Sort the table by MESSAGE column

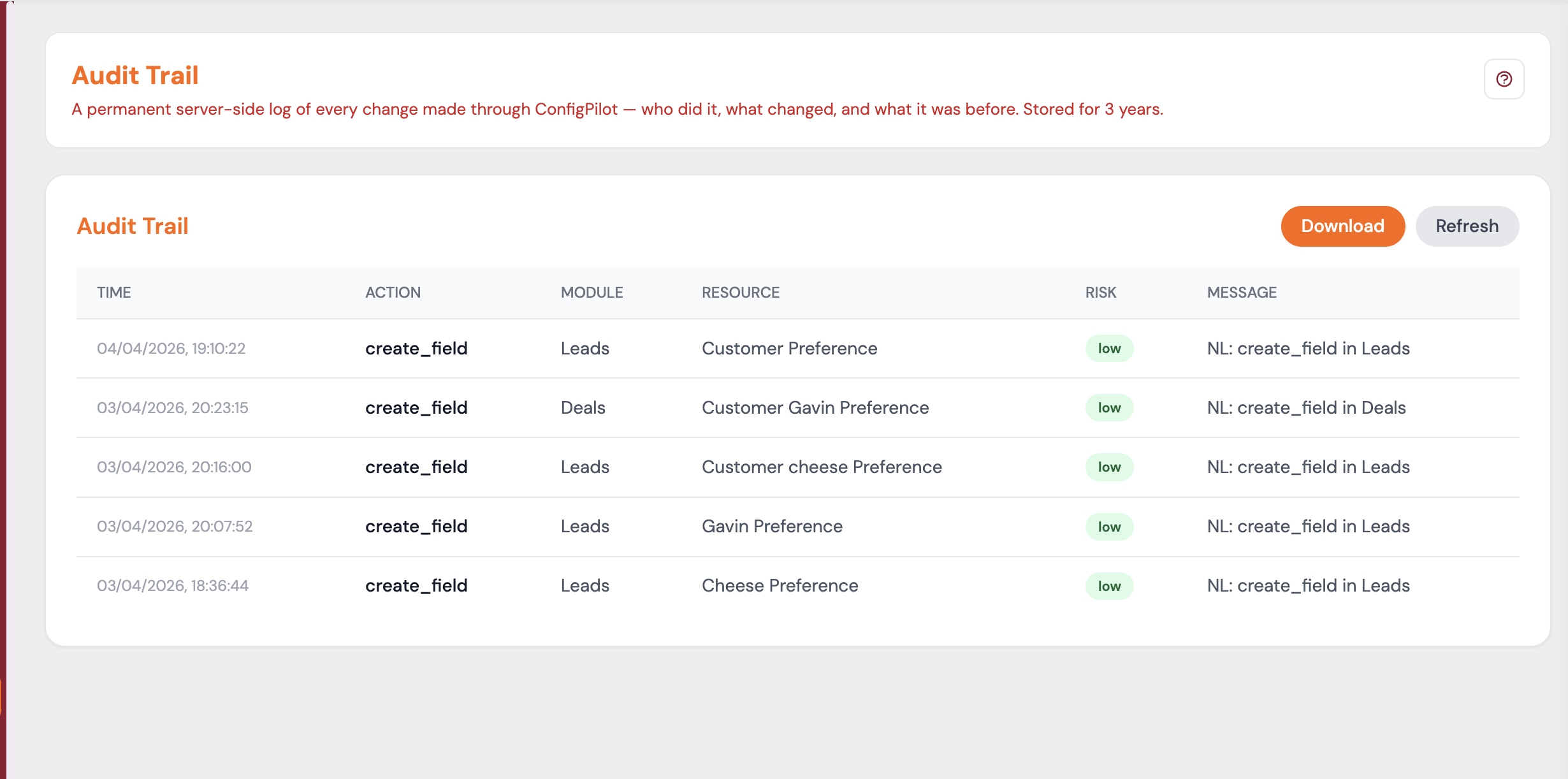1242,292
